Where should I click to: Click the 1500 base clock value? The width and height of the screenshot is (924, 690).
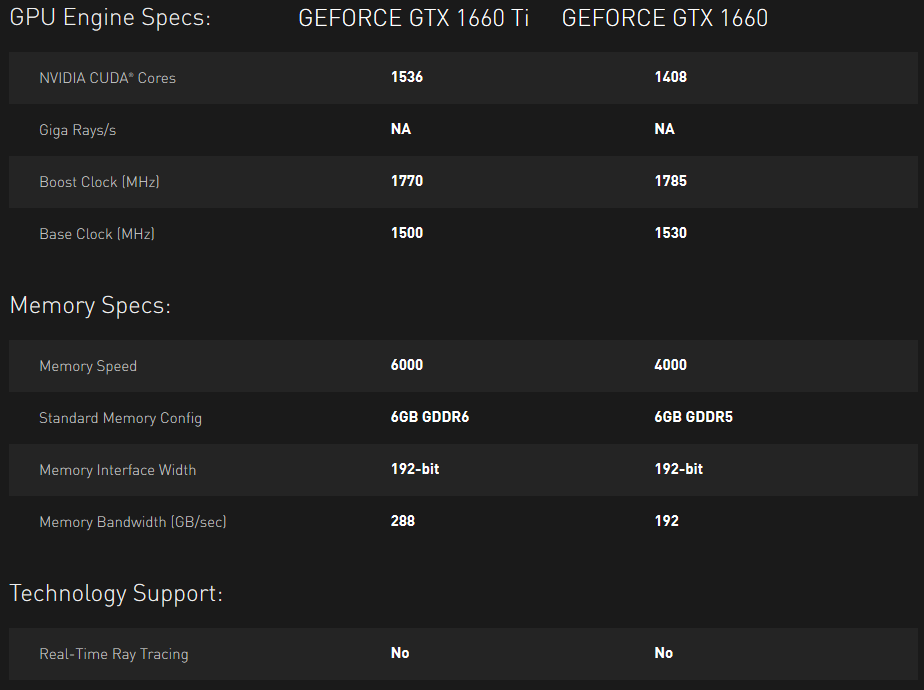(407, 233)
